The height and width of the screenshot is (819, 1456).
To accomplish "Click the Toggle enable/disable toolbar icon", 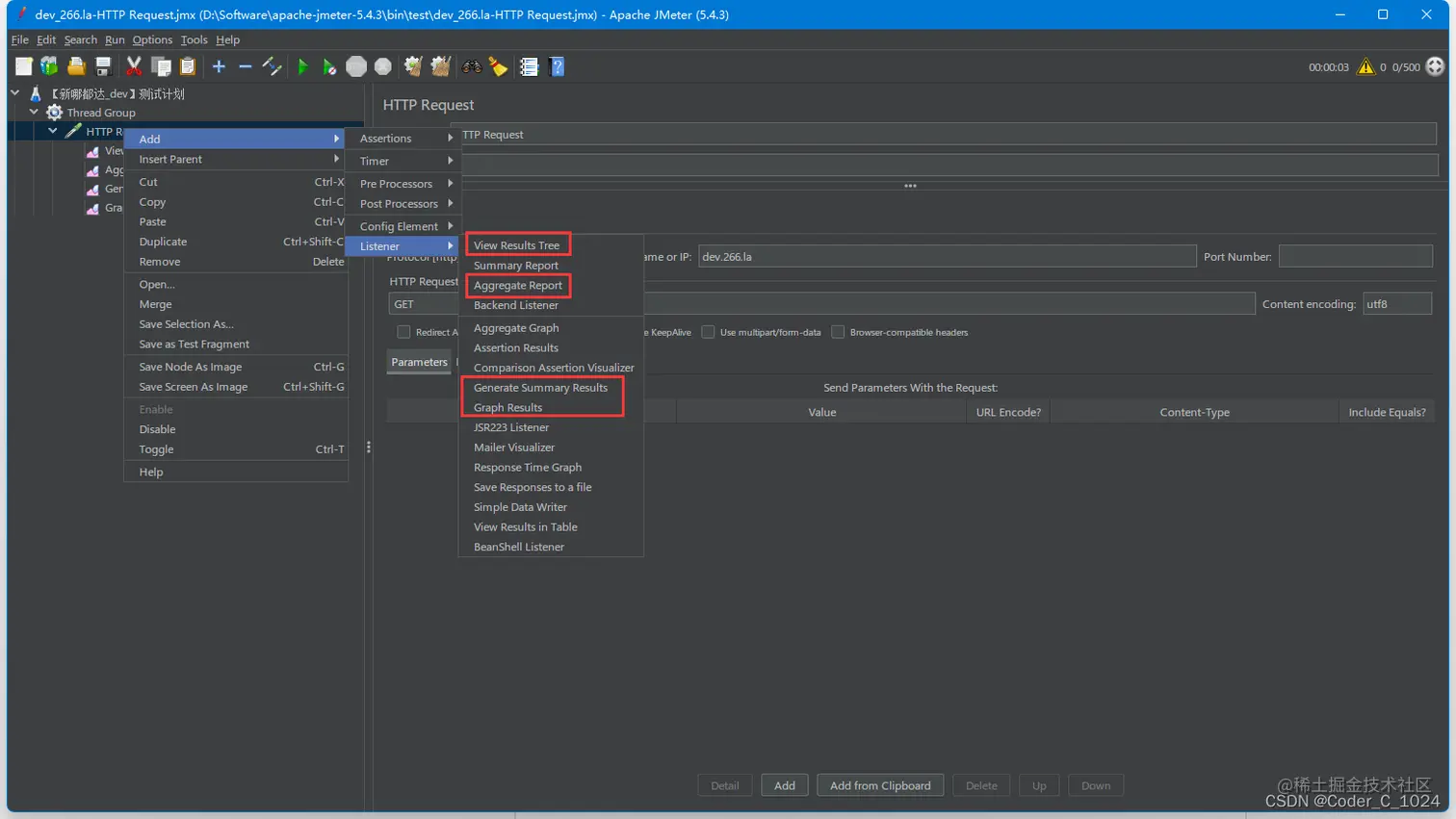I will point(273,66).
